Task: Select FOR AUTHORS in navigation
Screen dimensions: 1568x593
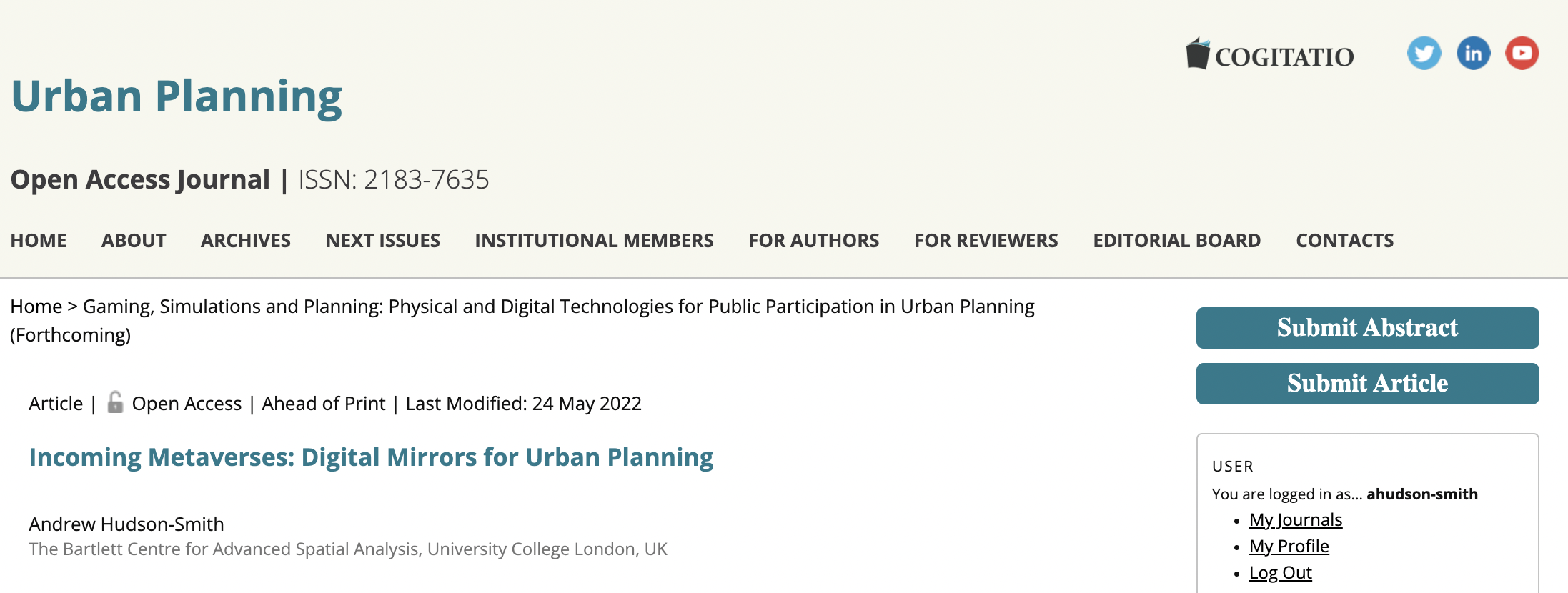Action: (x=814, y=241)
